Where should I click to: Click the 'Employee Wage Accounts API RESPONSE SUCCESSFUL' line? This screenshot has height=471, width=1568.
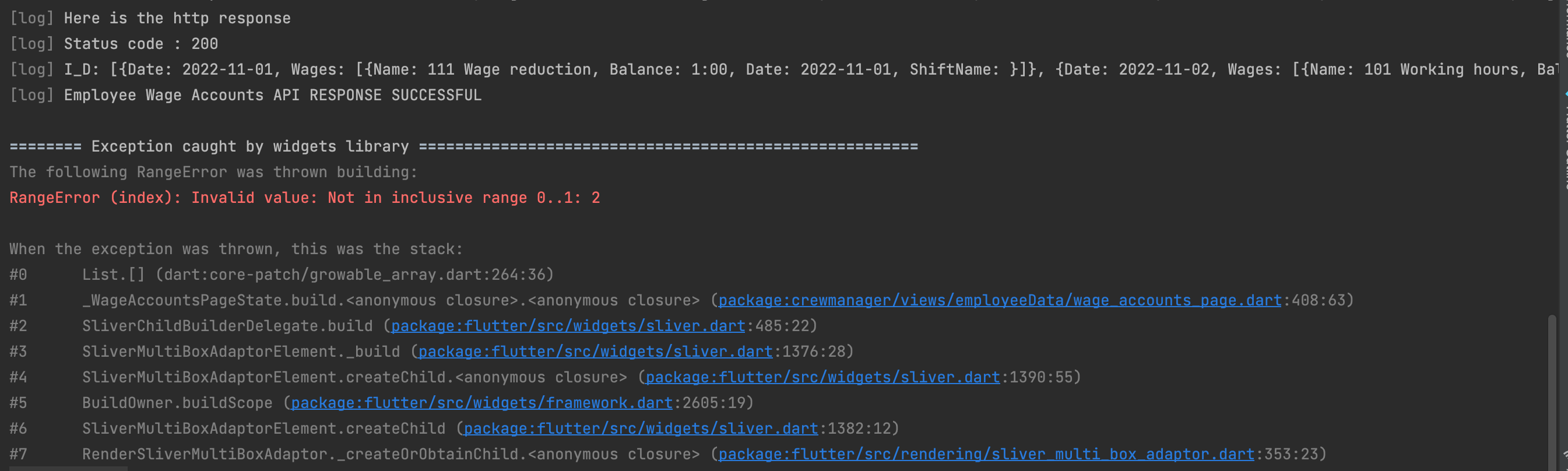click(x=245, y=95)
